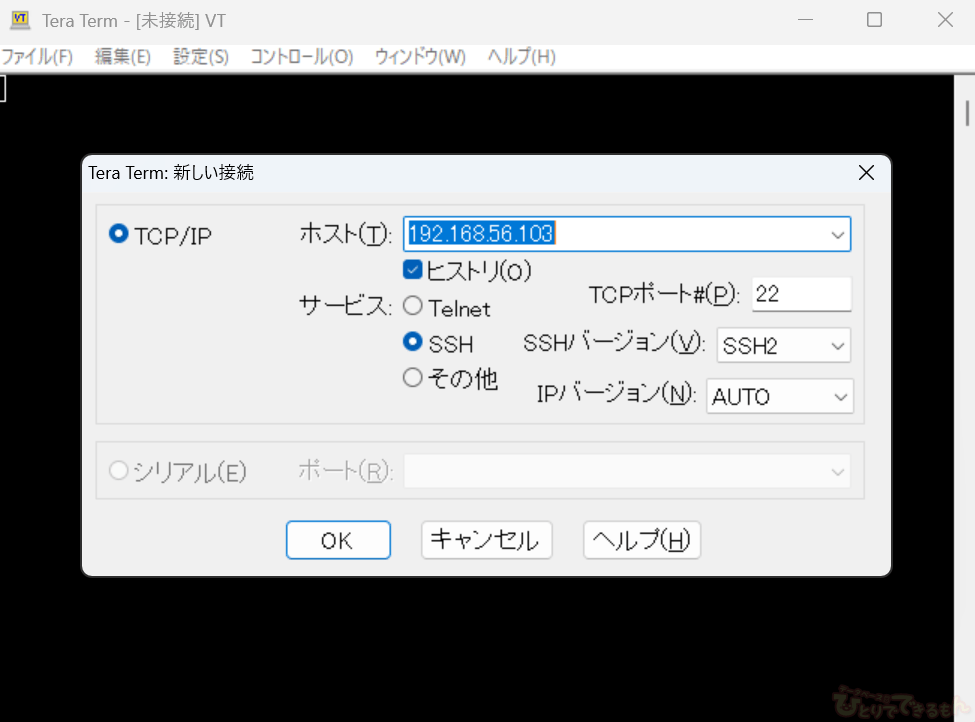This screenshot has width=975, height=722.
Task: Click the ヘルプ(H) dialog button
Action: tap(641, 540)
